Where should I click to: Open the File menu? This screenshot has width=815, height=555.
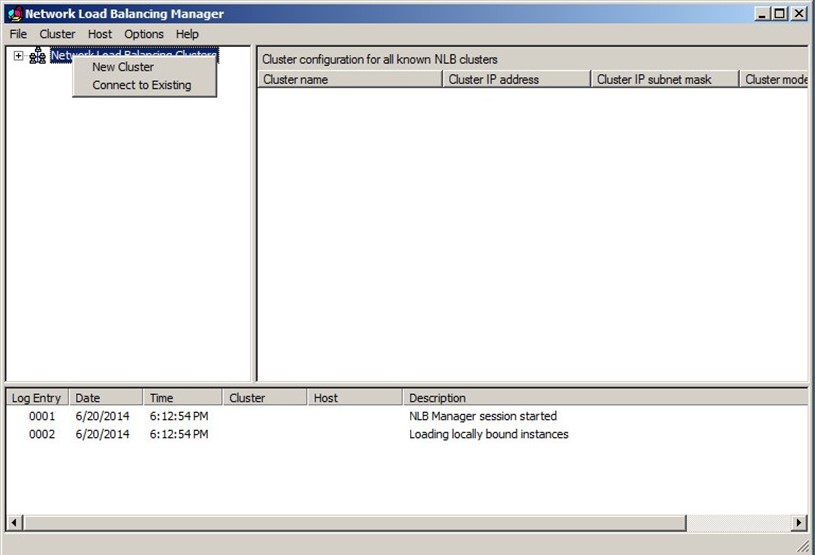coord(18,34)
